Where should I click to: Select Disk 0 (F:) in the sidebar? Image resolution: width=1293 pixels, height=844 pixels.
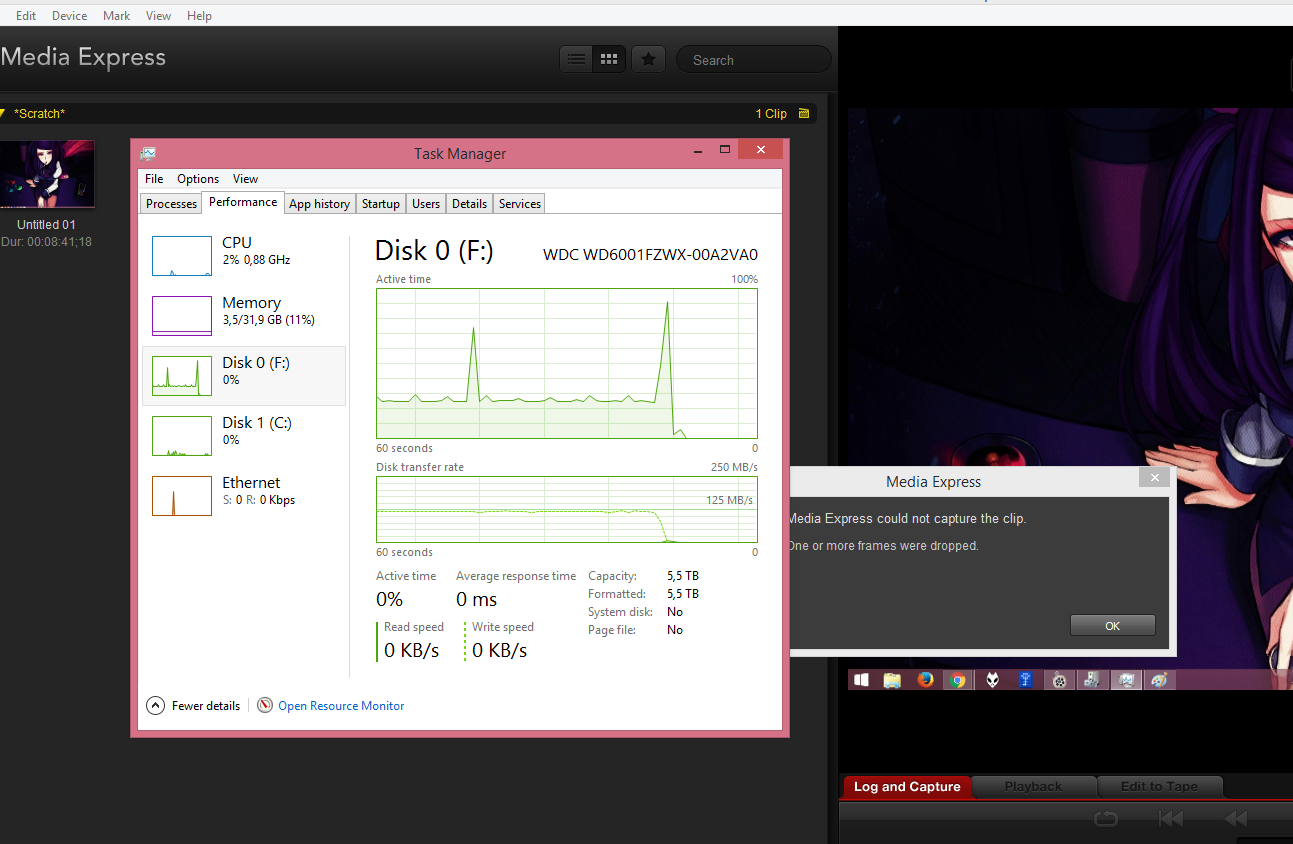click(244, 375)
